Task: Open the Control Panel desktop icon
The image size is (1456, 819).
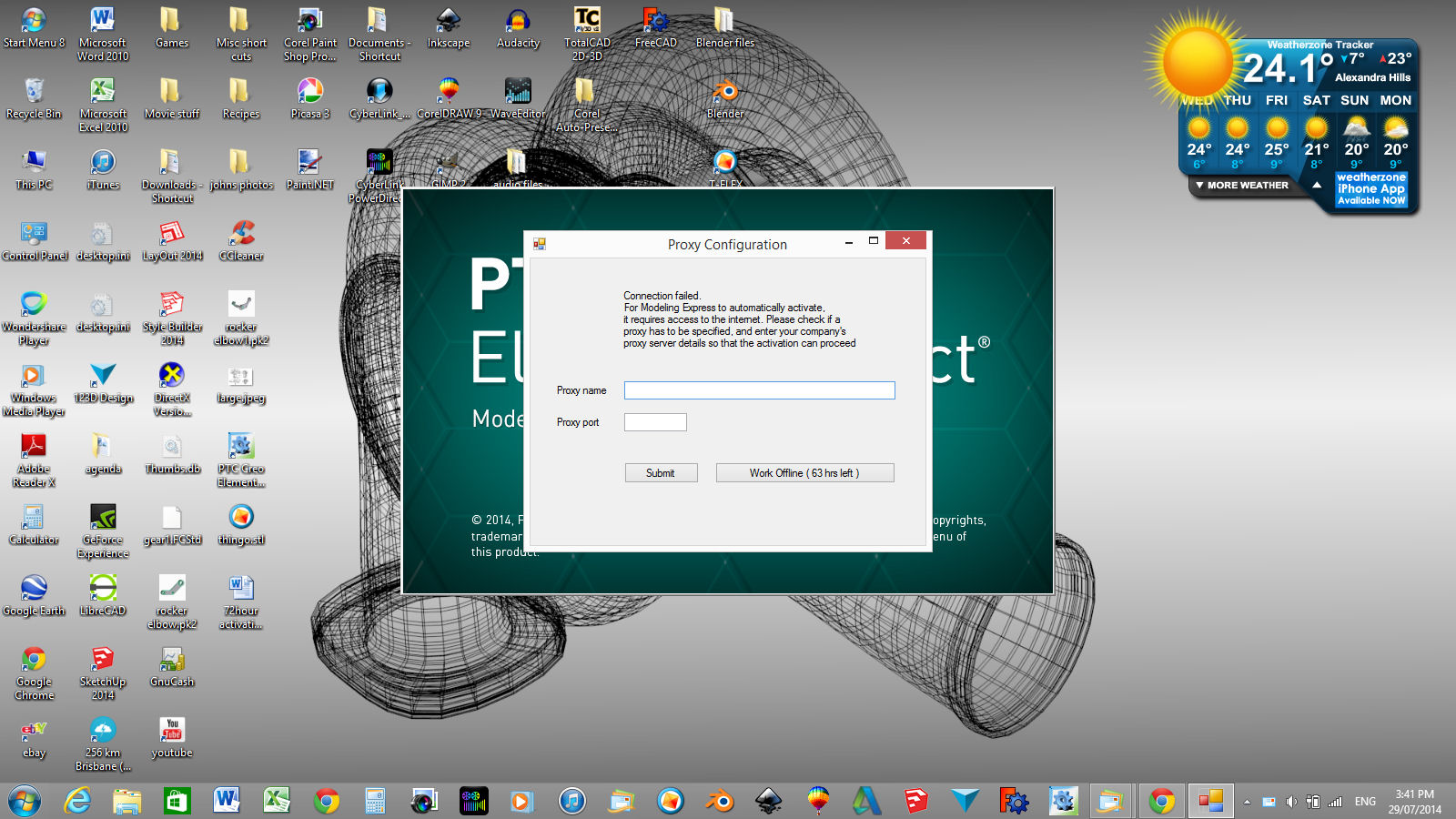Action: pyautogui.click(x=34, y=240)
